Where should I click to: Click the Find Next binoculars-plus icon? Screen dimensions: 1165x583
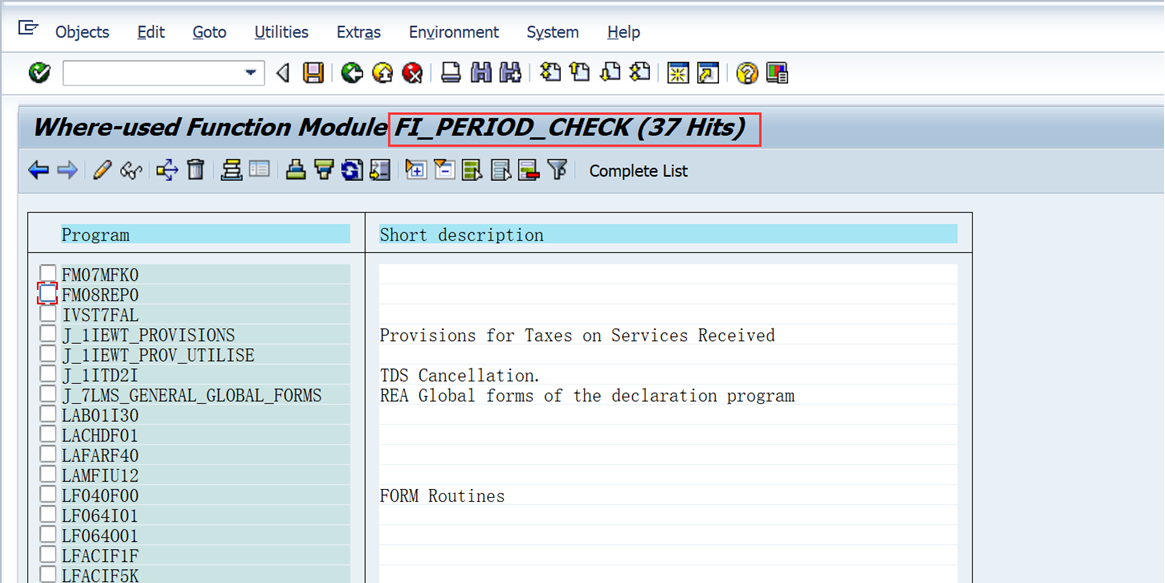[x=510, y=73]
